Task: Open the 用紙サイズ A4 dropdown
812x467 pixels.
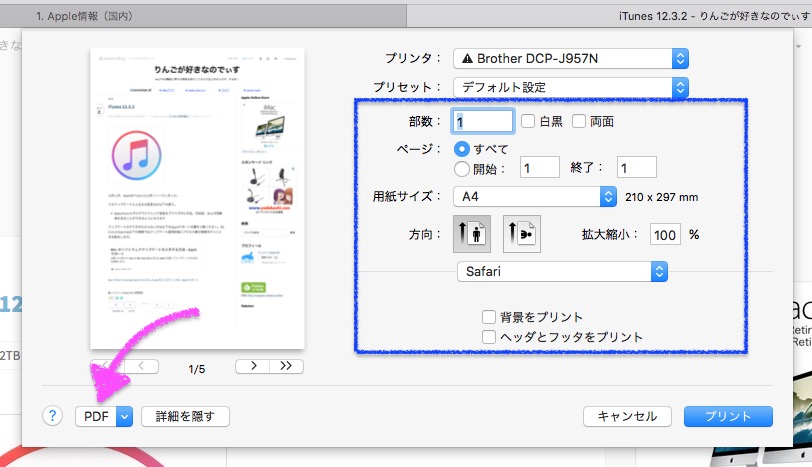Action: pyautogui.click(x=535, y=197)
